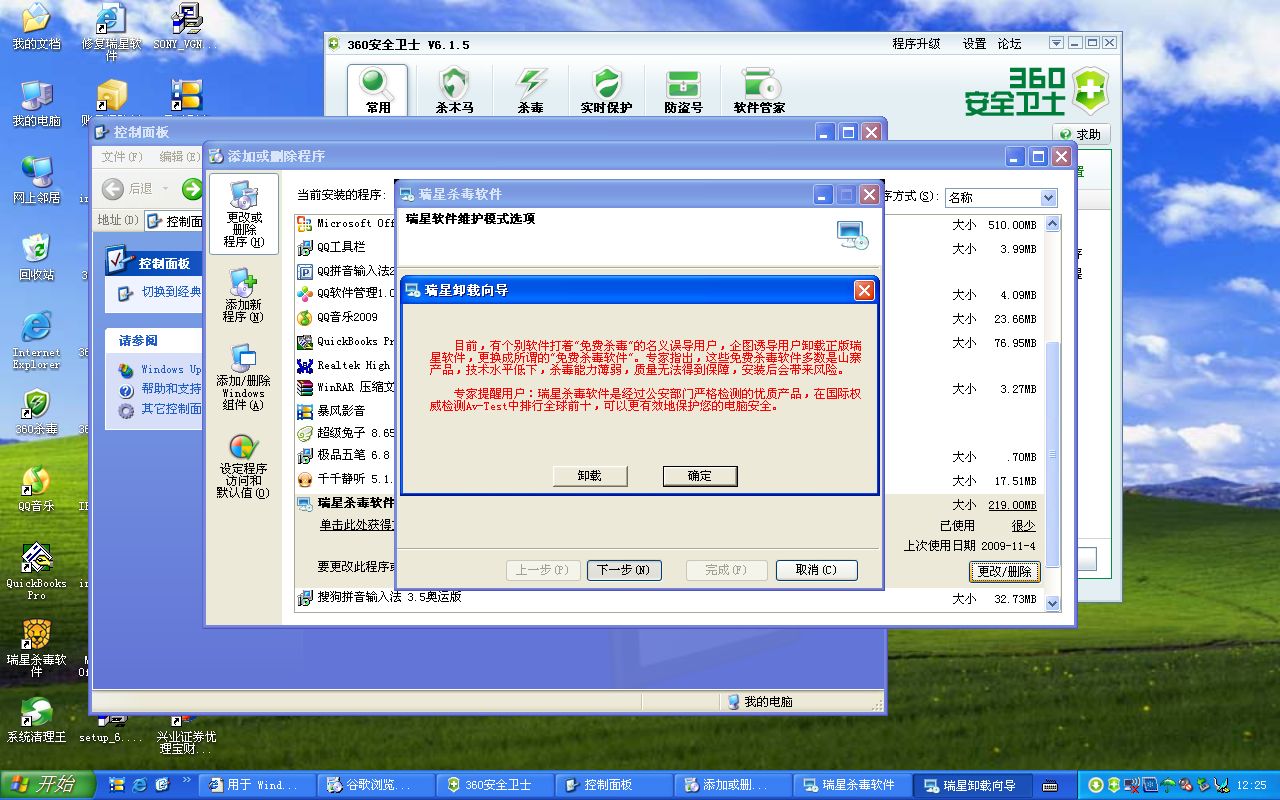
Task: Open 兴业证券优理宝财 desktop shortcut
Action: click(x=185, y=735)
